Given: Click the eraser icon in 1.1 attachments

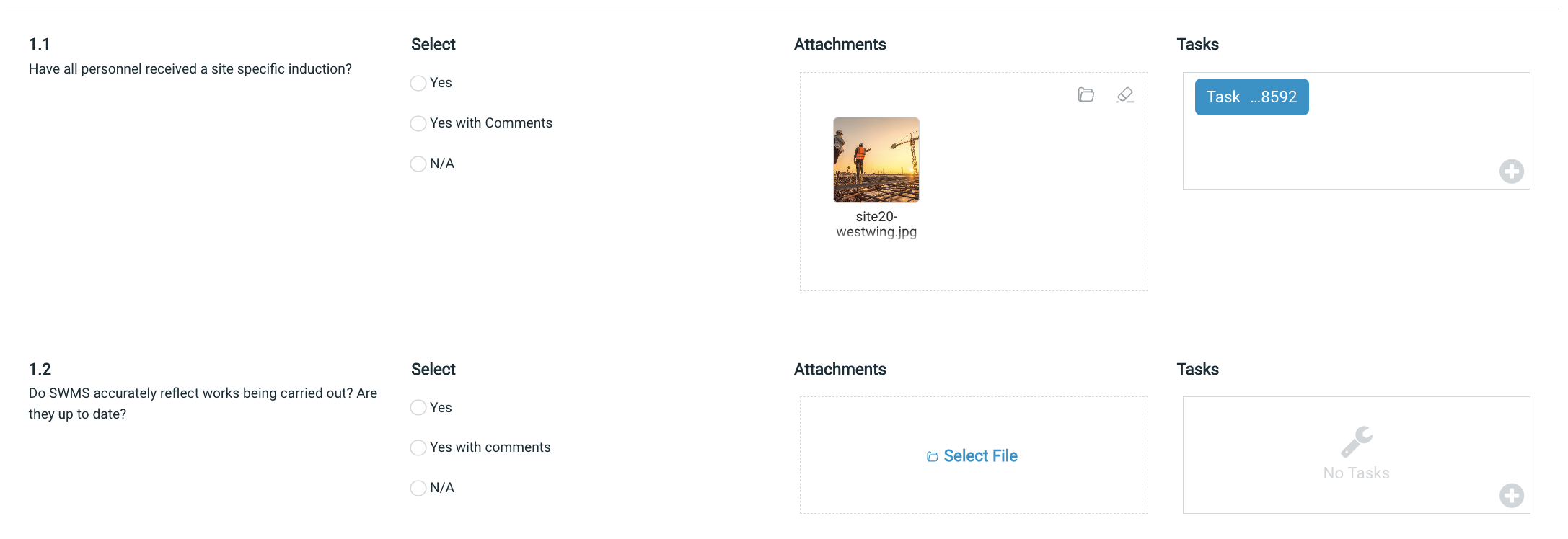Looking at the screenshot, I should (1124, 94).
